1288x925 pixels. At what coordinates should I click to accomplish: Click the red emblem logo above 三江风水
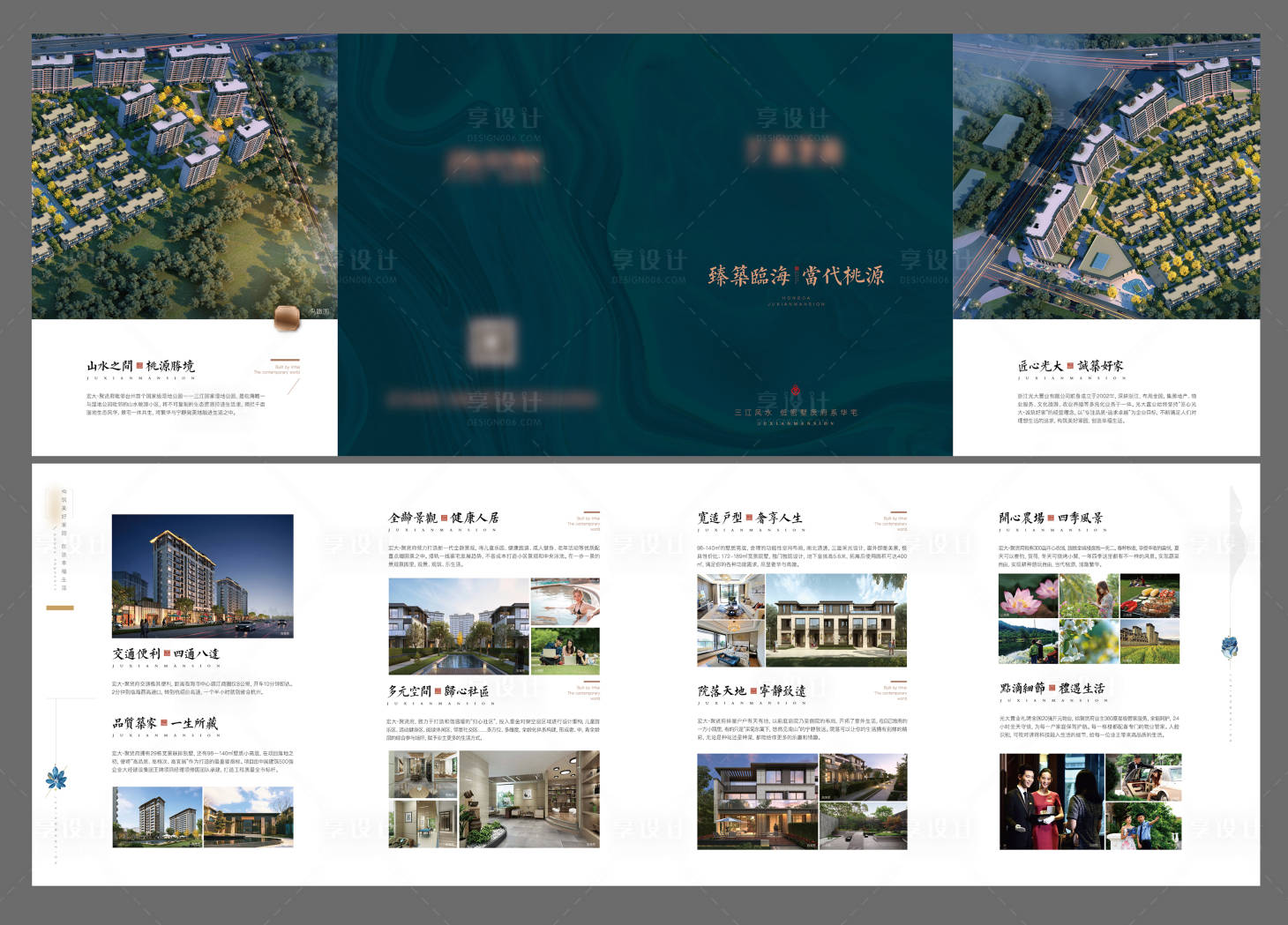point(795,391)
